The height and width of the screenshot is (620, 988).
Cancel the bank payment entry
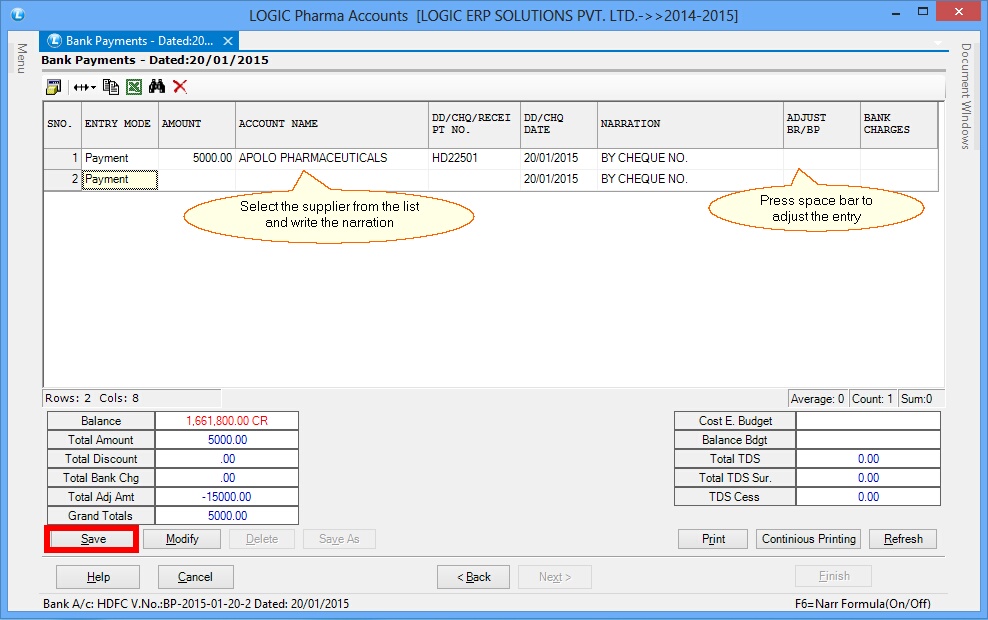[x=195, y=577]
